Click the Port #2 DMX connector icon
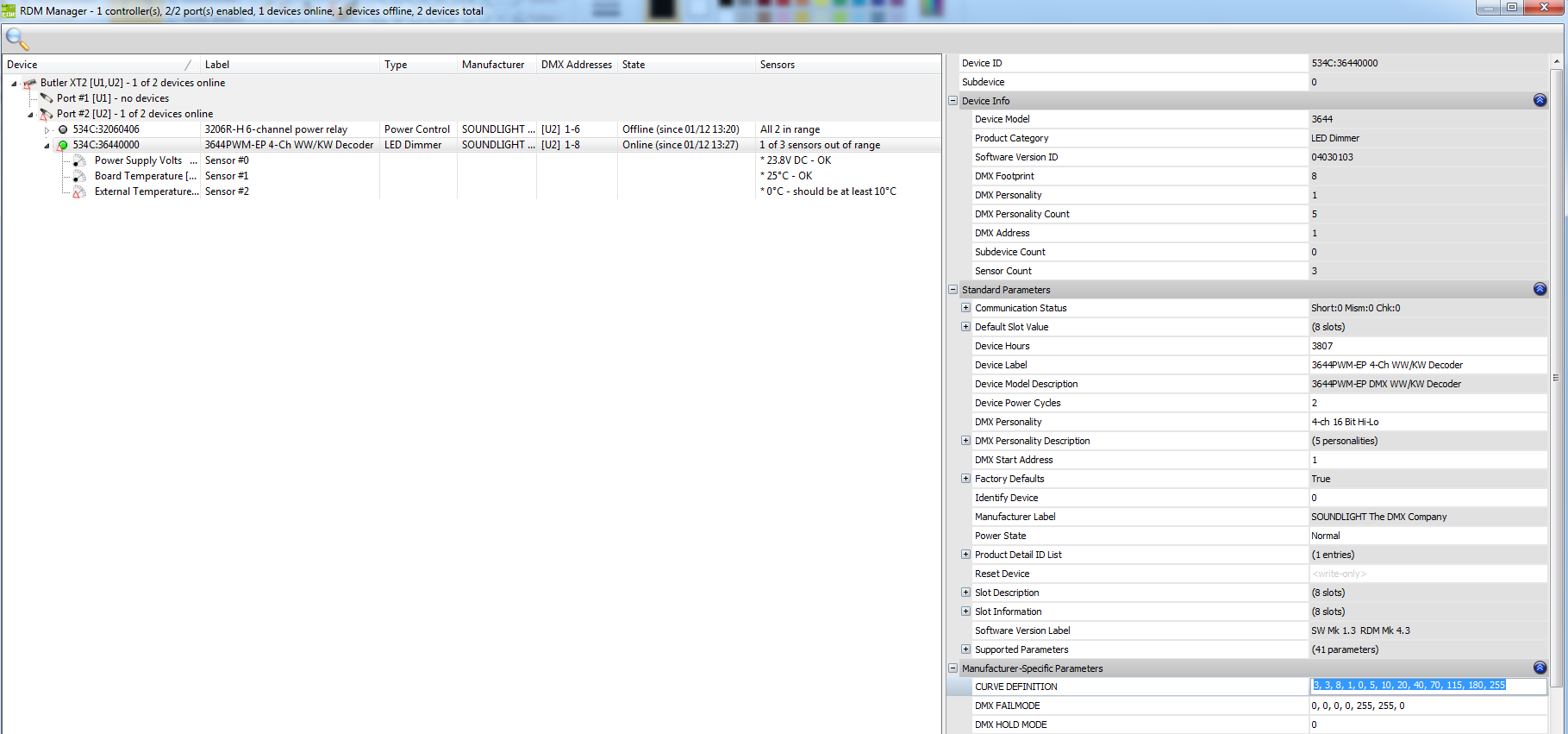 [47, 114]
